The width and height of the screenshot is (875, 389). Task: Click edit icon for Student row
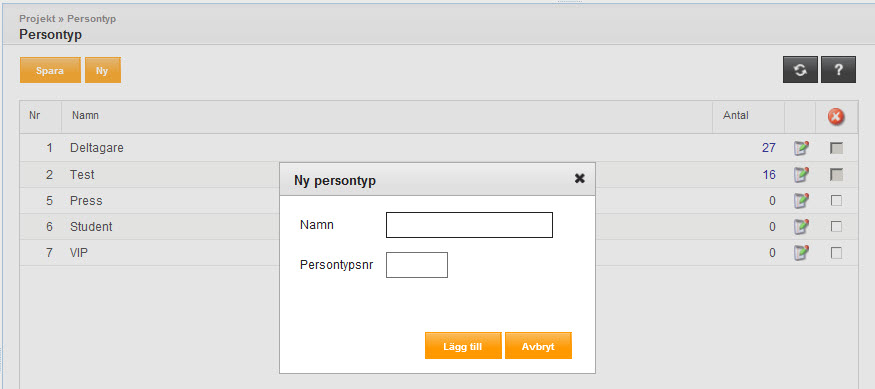point(801,227)
